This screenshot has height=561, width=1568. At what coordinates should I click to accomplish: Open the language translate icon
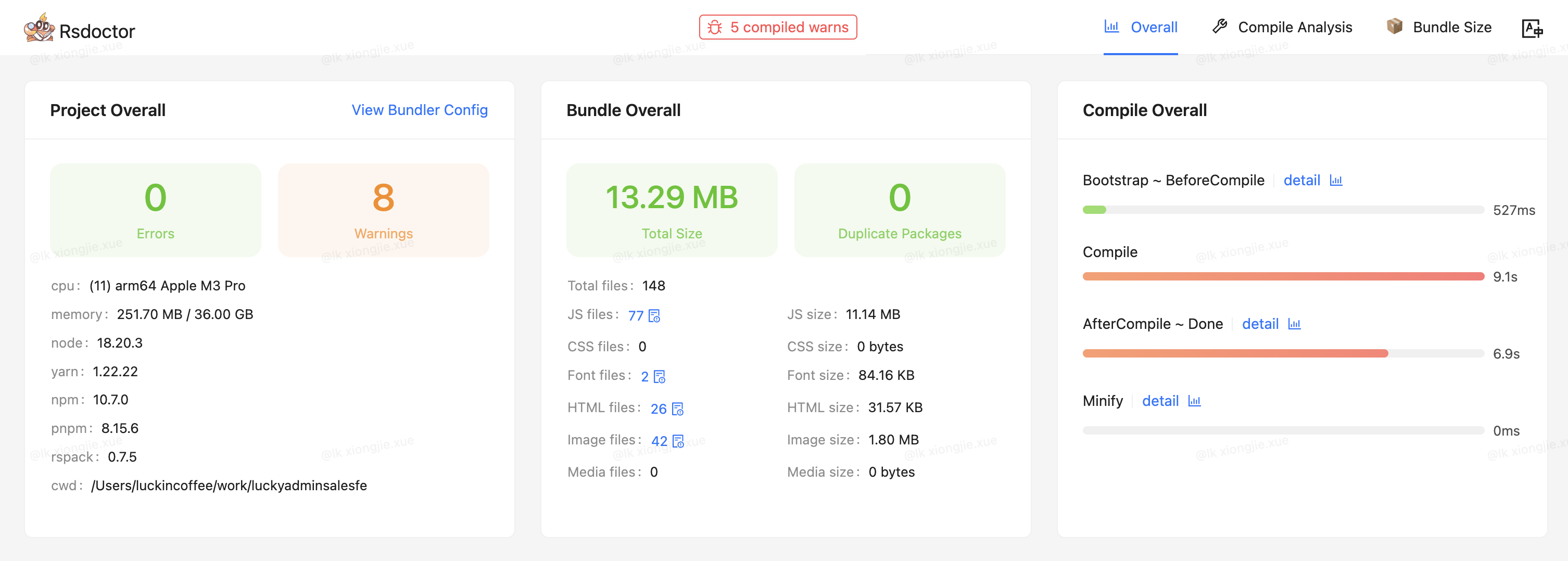[x=1532, y=28]
